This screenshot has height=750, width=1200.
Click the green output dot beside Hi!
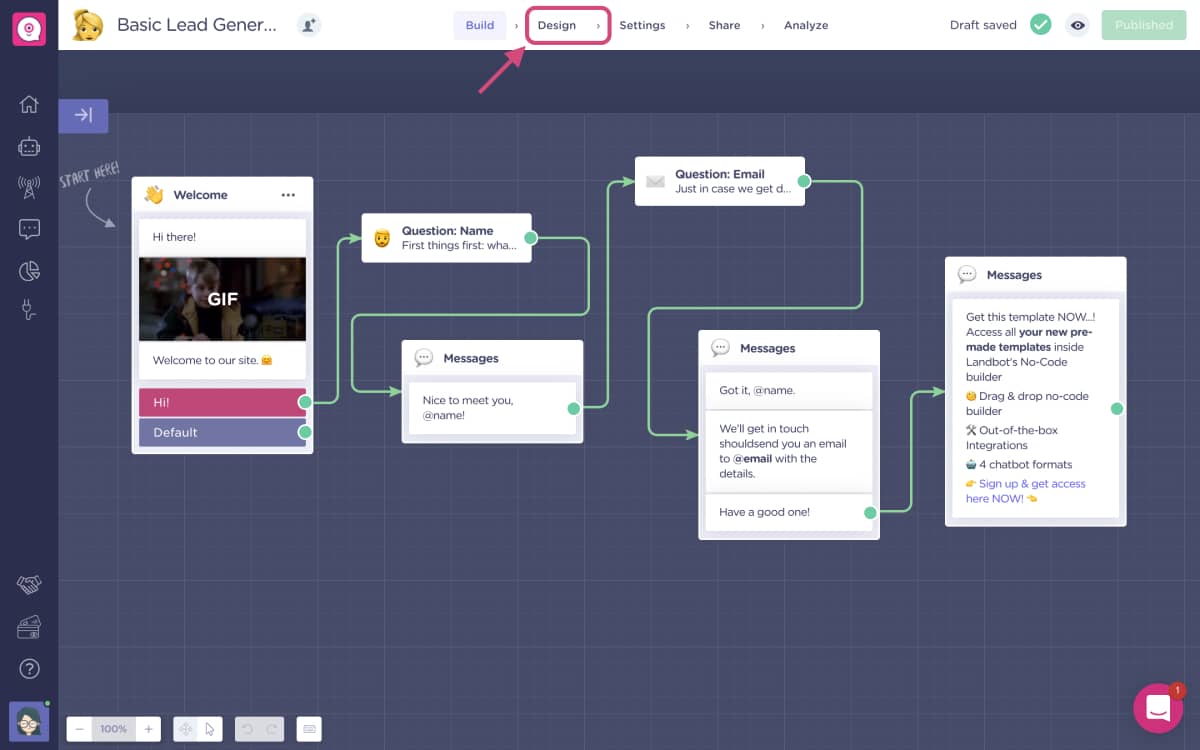[305, 402]
